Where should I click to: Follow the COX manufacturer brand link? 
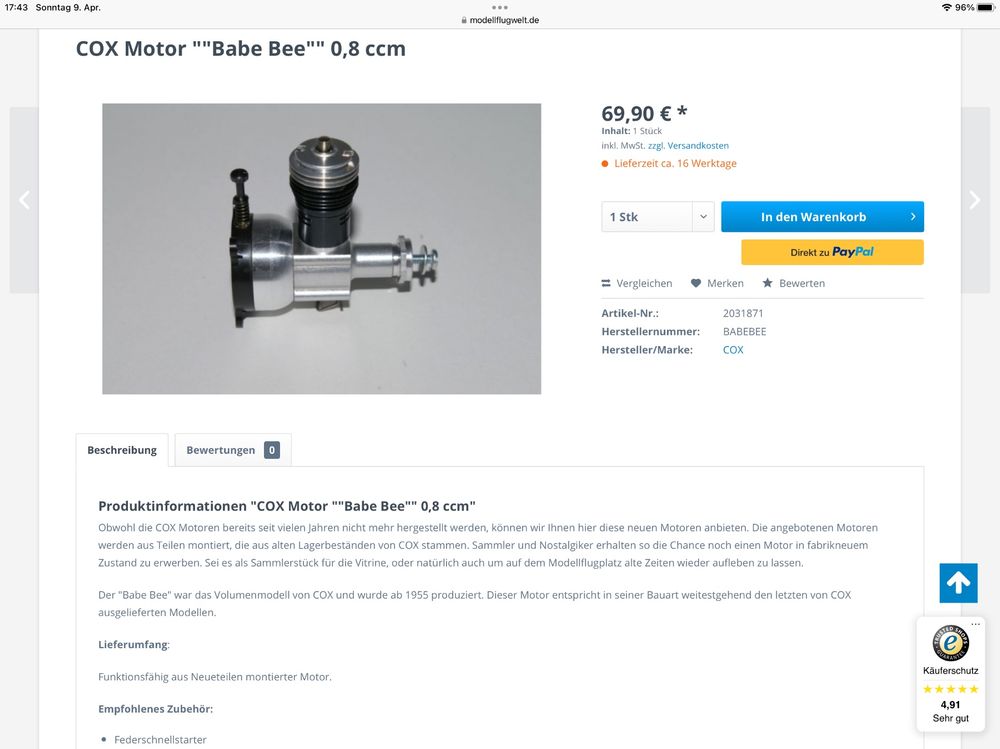(x=733, y=350)
